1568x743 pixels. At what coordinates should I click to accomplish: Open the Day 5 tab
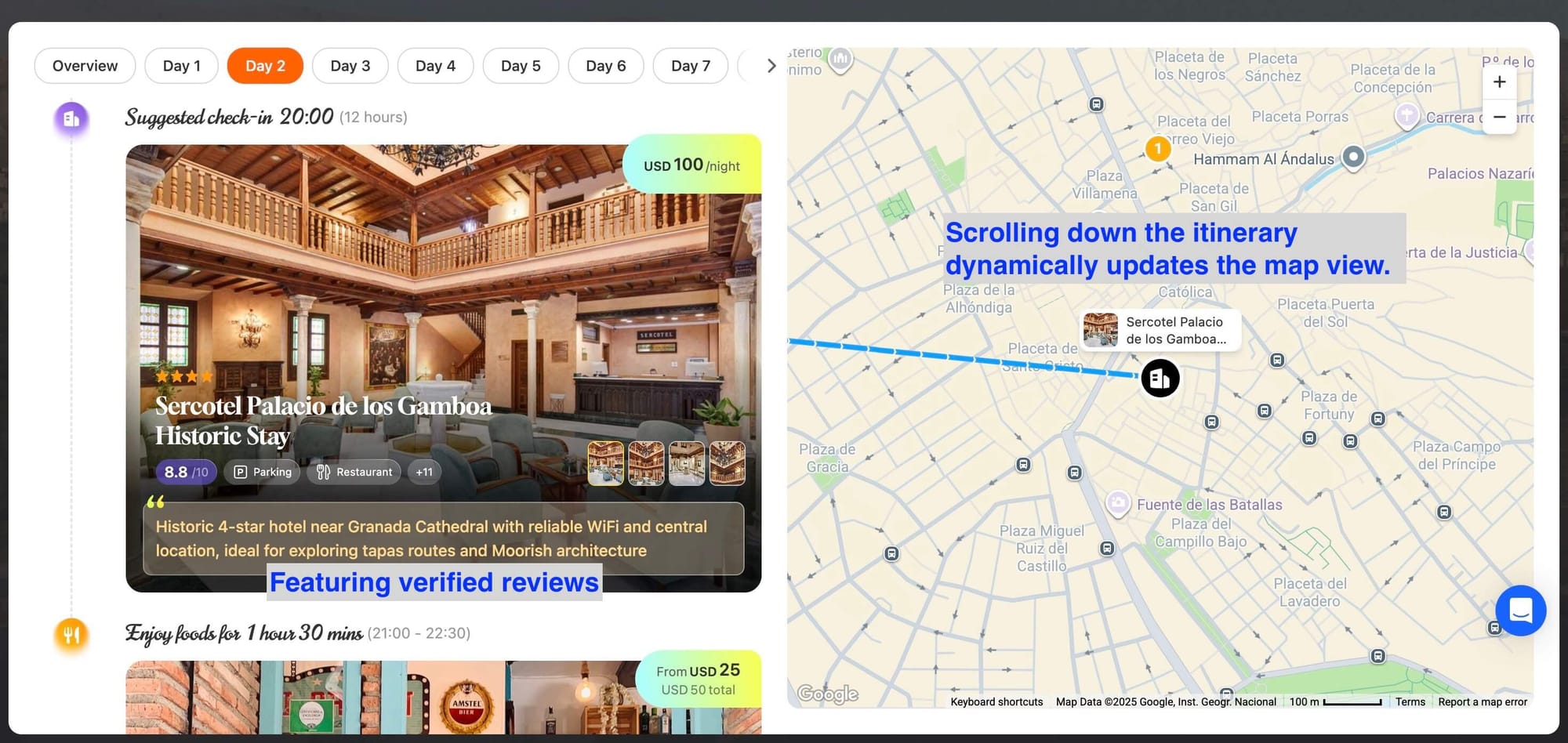(521, 66)
